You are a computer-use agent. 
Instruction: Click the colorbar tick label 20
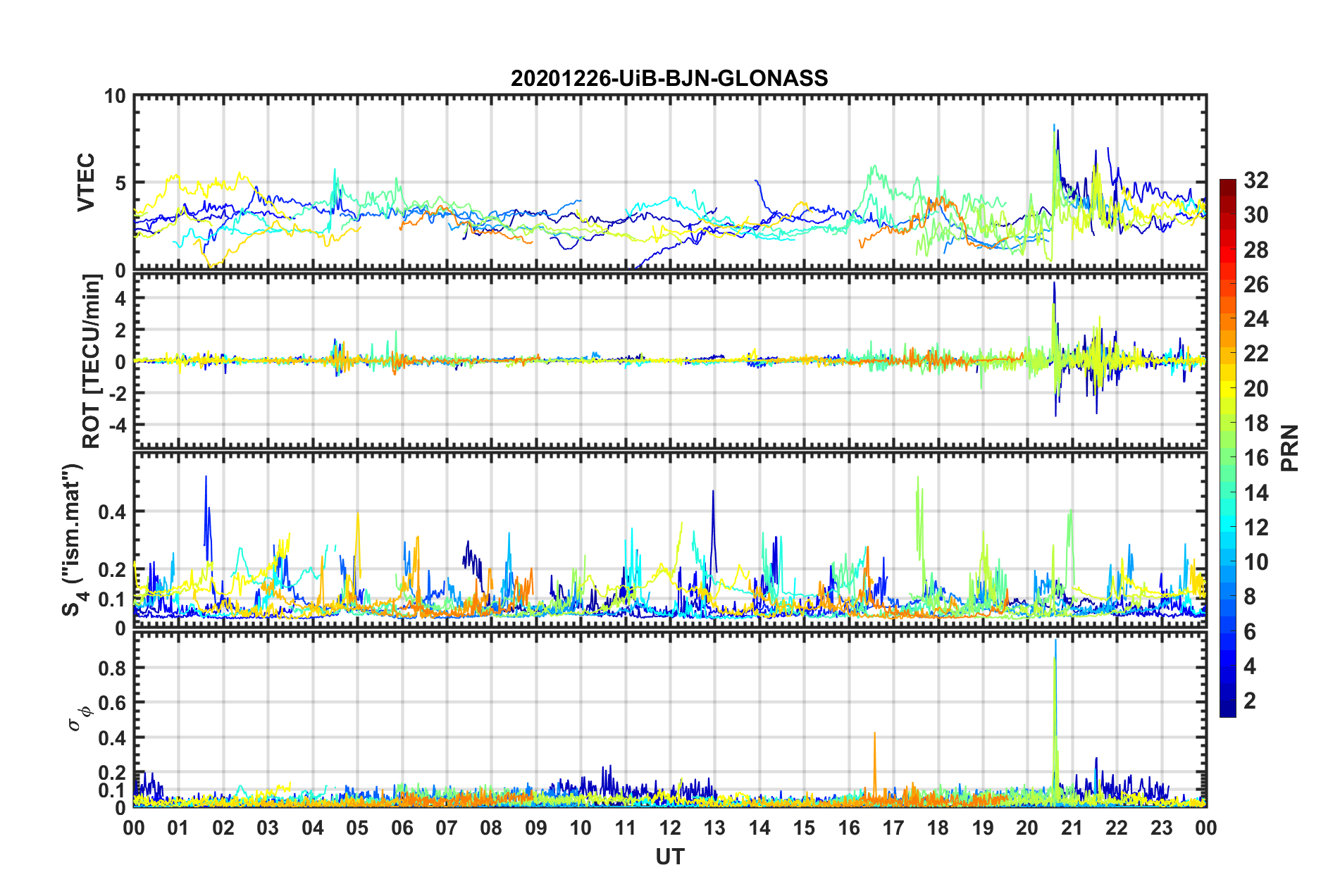coord(1255,389)
